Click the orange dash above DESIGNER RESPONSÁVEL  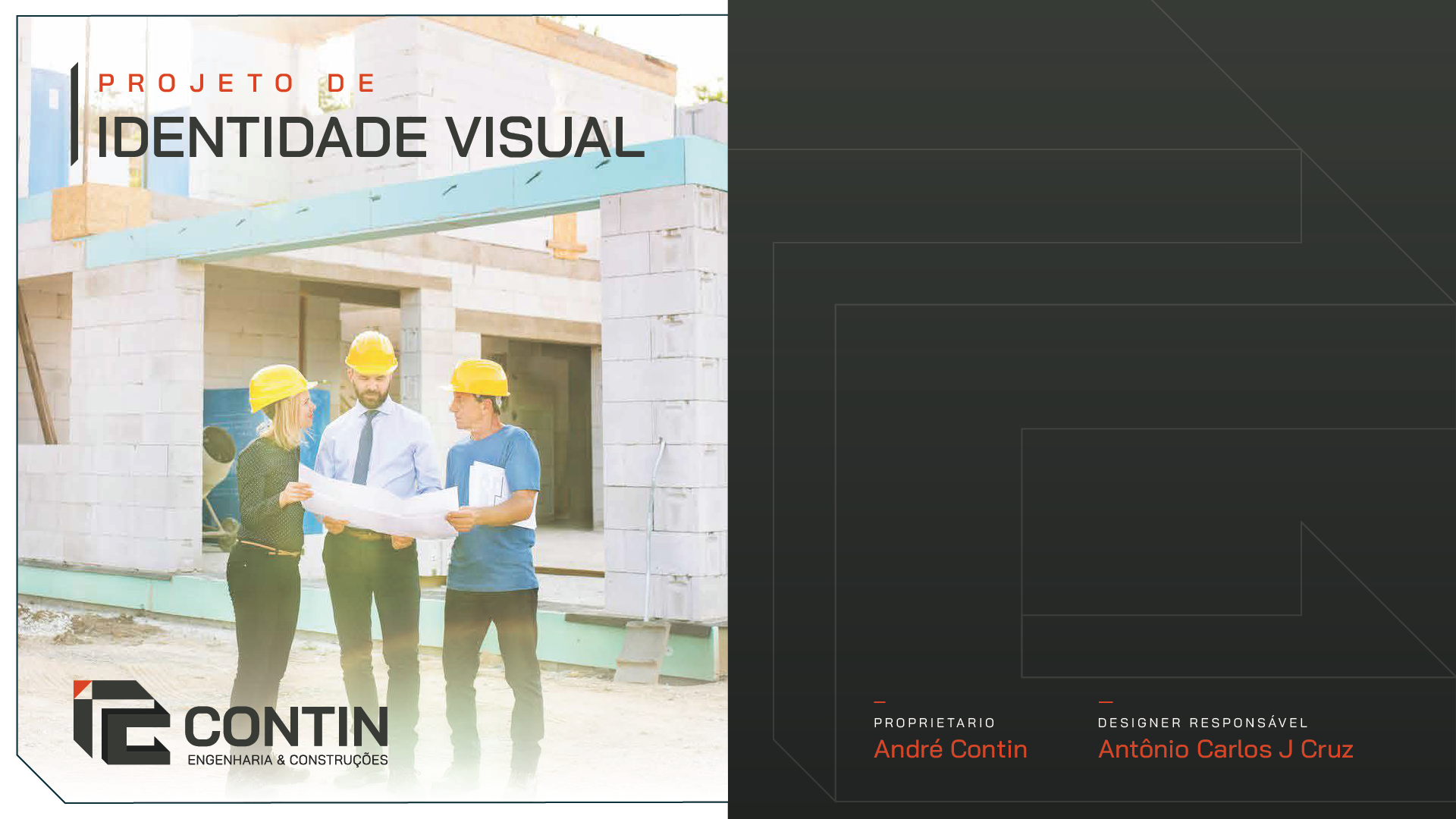[1106, 702]
